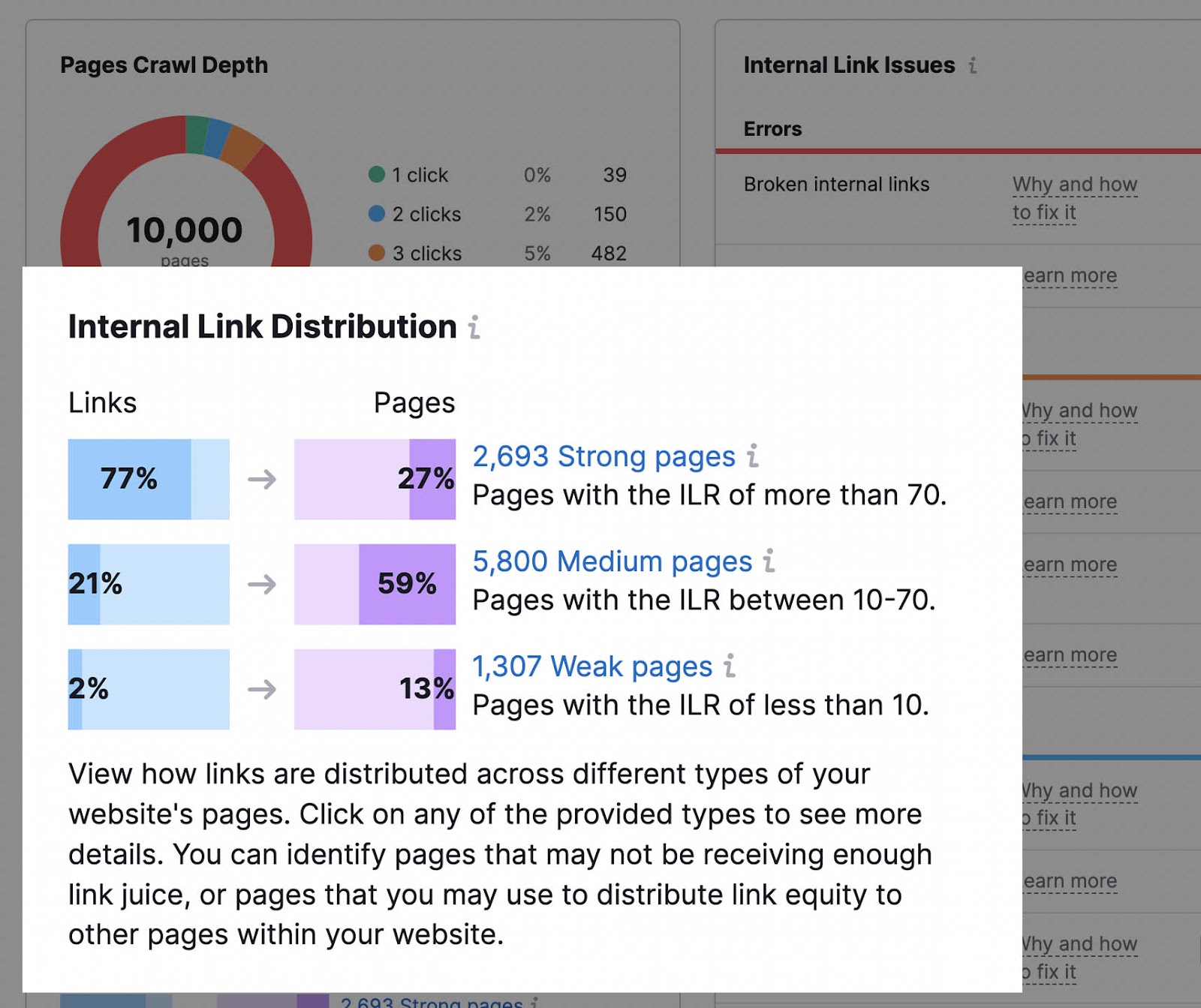Click the info icon next to Weak pages

729,667
